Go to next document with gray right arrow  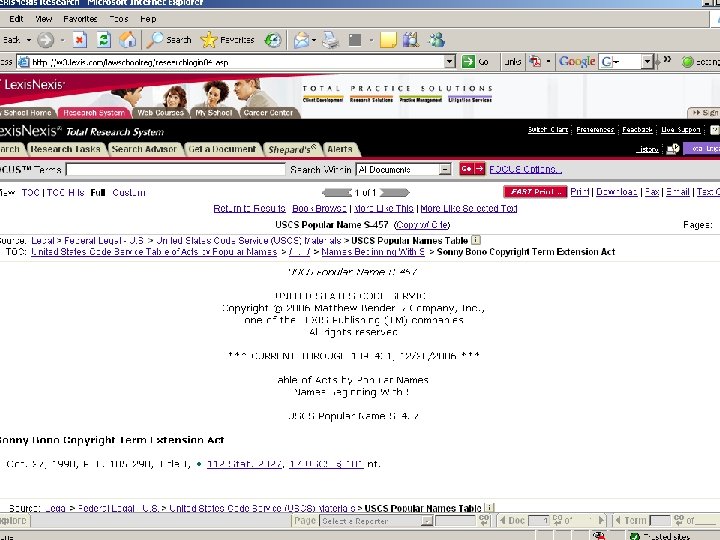394,192
